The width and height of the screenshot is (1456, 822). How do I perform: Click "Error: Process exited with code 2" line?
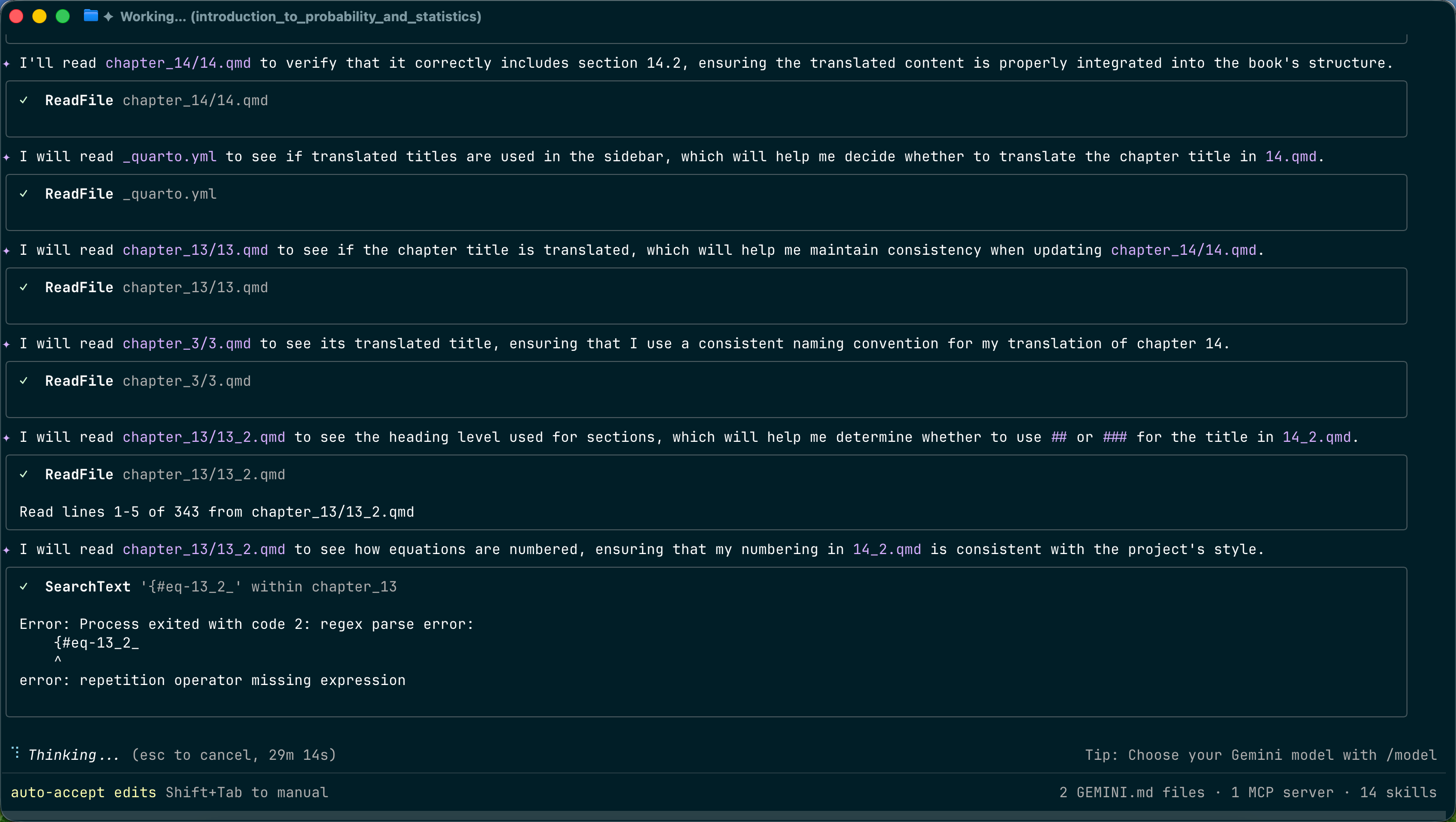246,624
